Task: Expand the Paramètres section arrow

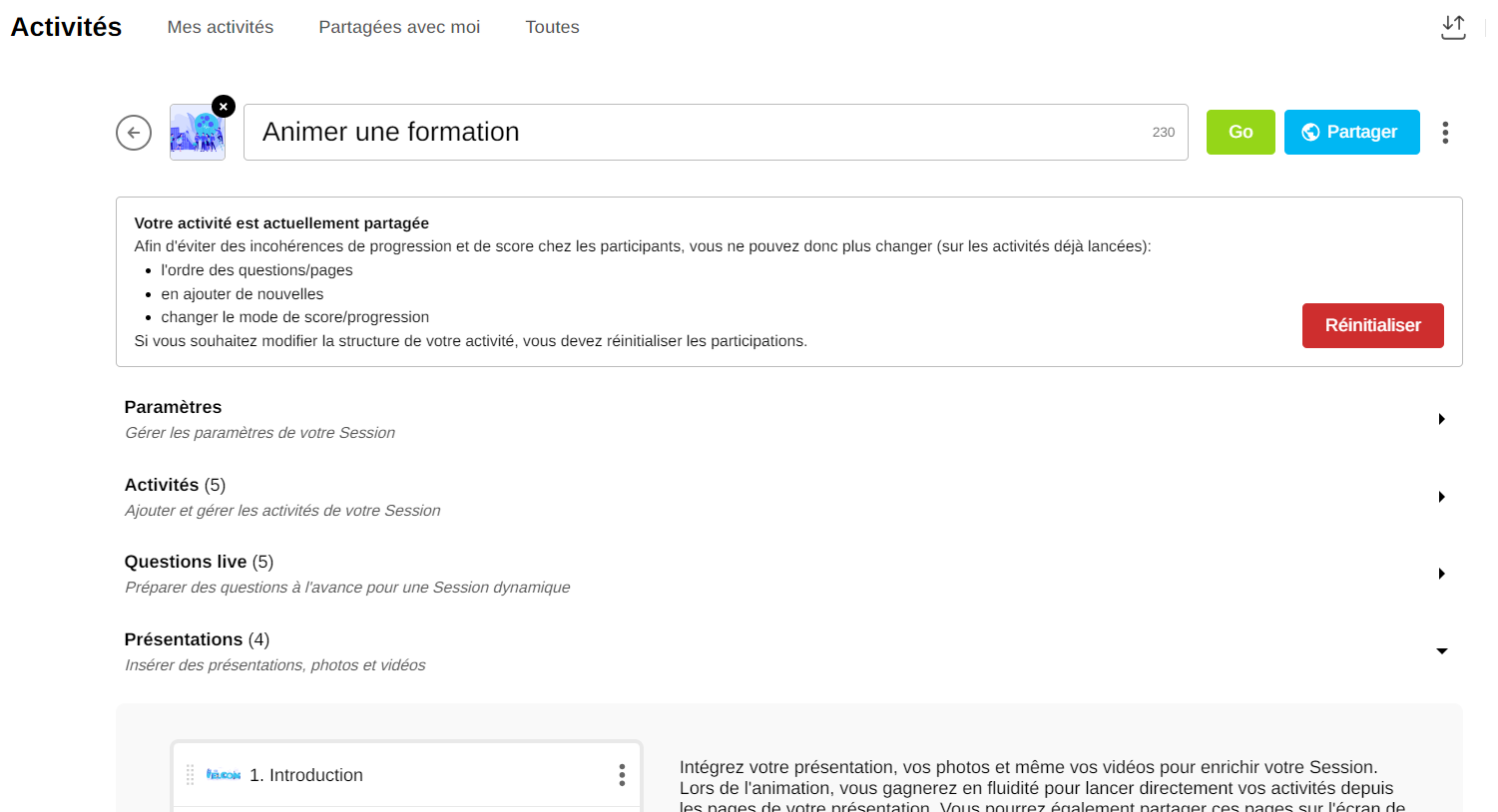Action: coord(1441,419)
